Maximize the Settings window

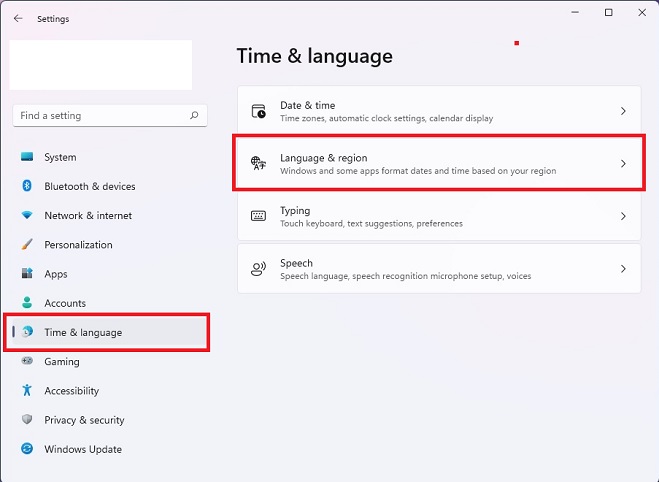pos(609,13)
